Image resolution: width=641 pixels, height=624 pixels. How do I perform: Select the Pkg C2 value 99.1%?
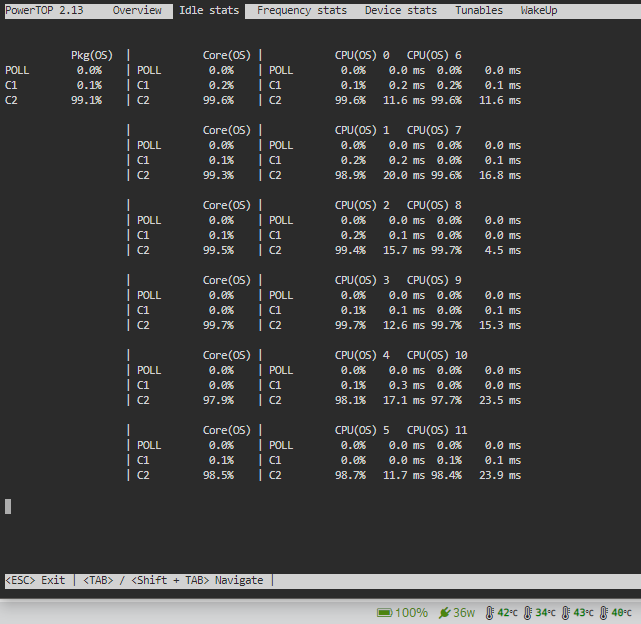[86, 100]
